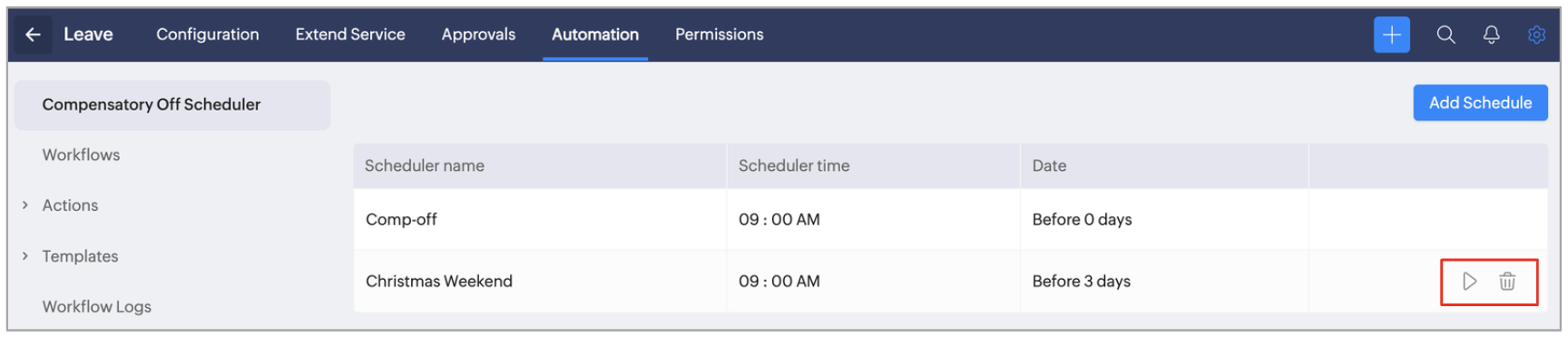Expand the Templates section chevron
This screenshot has width=1568, height=338.
click(25, 256)
